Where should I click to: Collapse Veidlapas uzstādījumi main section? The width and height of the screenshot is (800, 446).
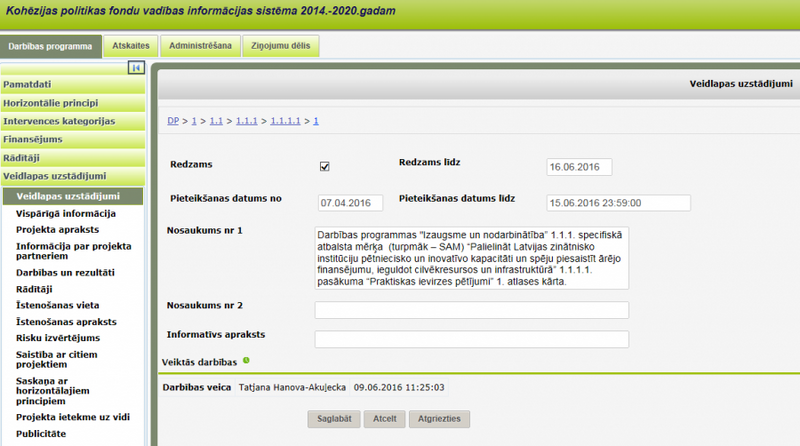[x=72, y=176]
